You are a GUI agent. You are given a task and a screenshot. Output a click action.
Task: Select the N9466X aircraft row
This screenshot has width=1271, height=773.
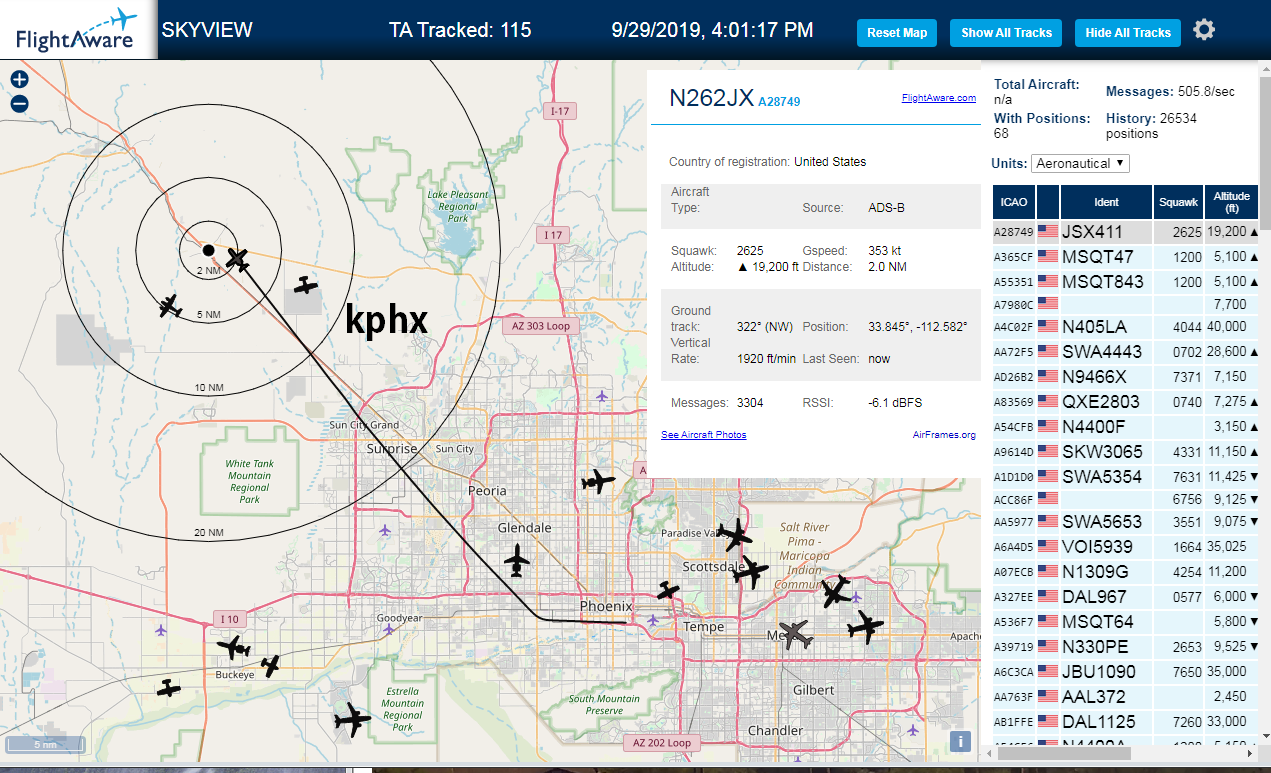1125,376
